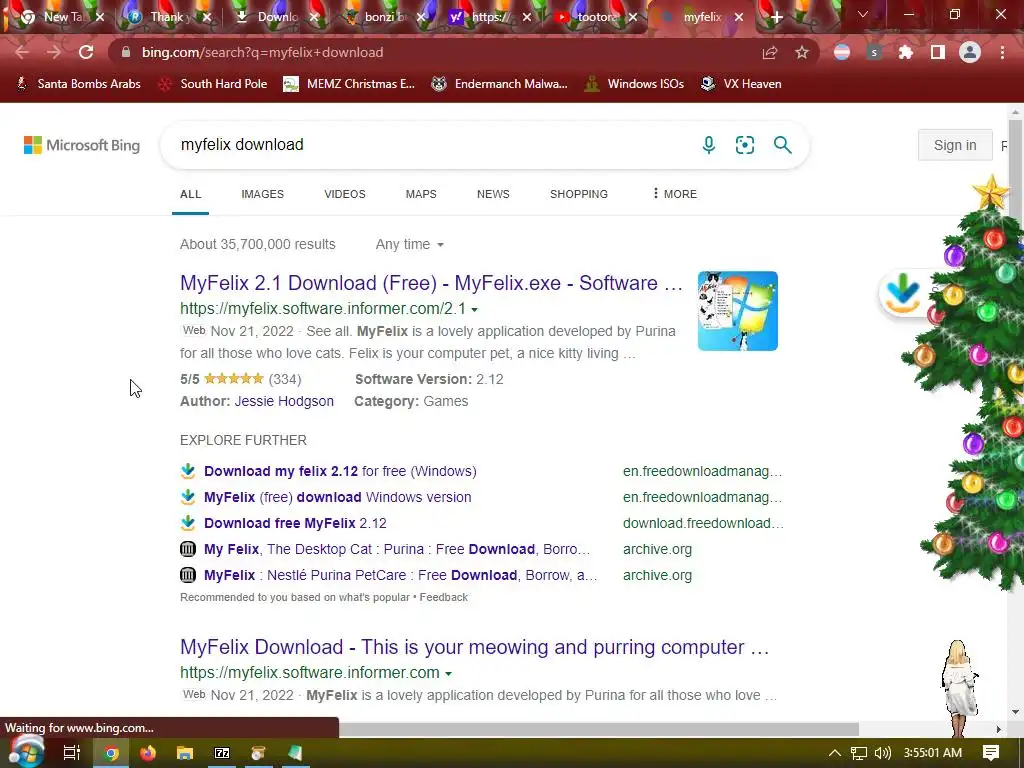Click the horizontal page scrollbar
The image size is (1024, 768).
598,729
